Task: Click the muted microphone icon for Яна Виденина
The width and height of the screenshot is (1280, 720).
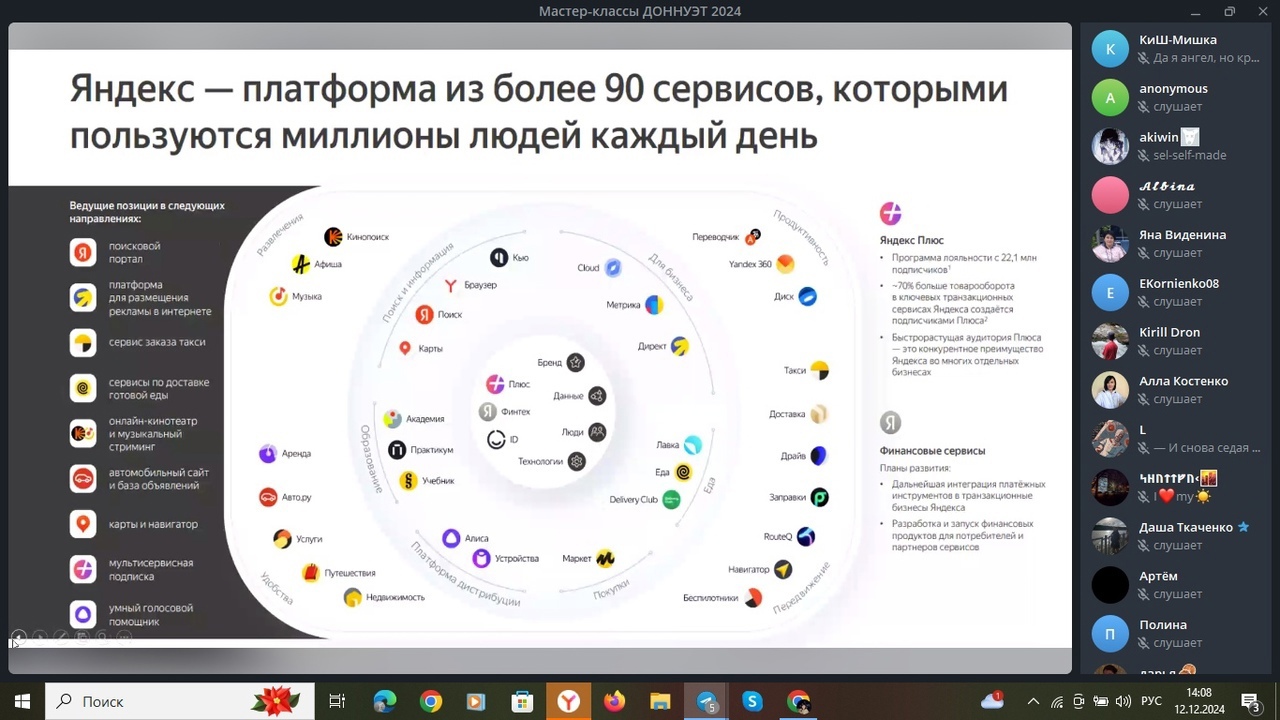Action: [x=1144, y=253]
